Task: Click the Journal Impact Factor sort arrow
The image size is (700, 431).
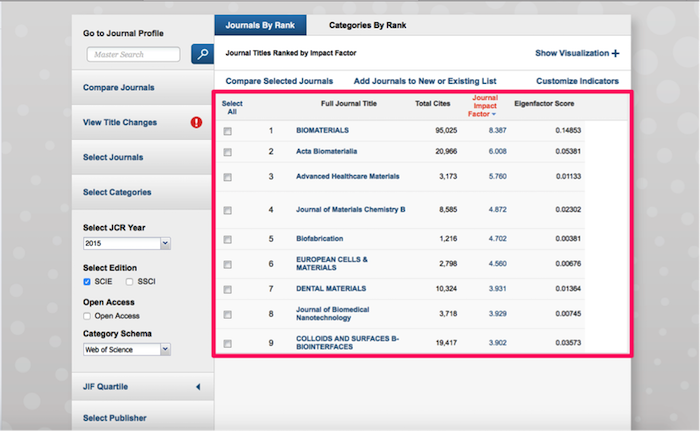Action: tap(492, 115)
